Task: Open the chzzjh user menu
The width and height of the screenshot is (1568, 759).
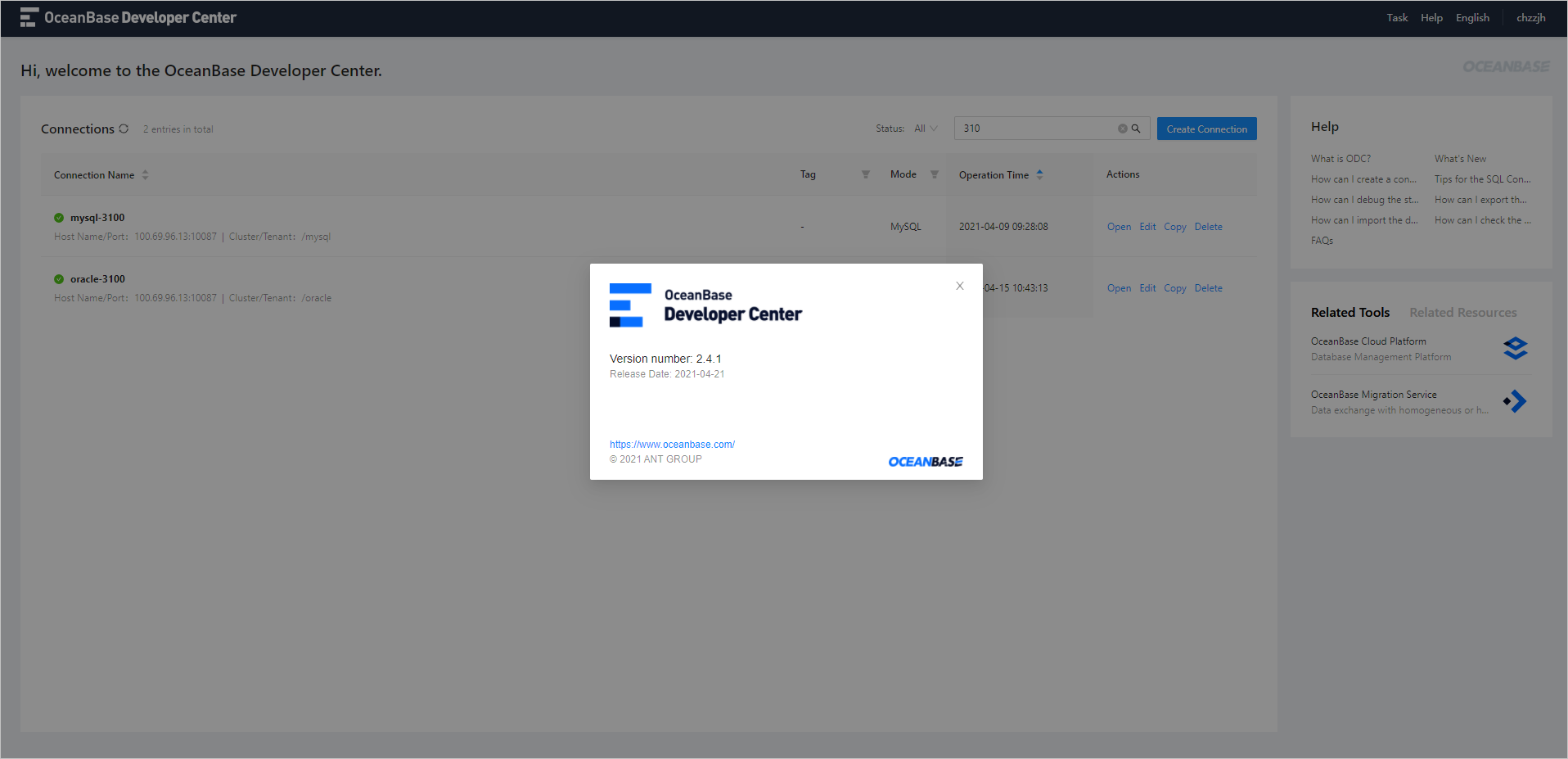Action: (x=1530, y=18)
